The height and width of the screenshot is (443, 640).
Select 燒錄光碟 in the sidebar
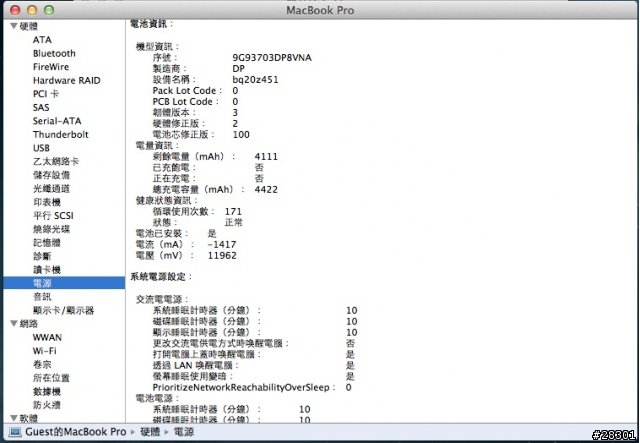tap(51, 229)
